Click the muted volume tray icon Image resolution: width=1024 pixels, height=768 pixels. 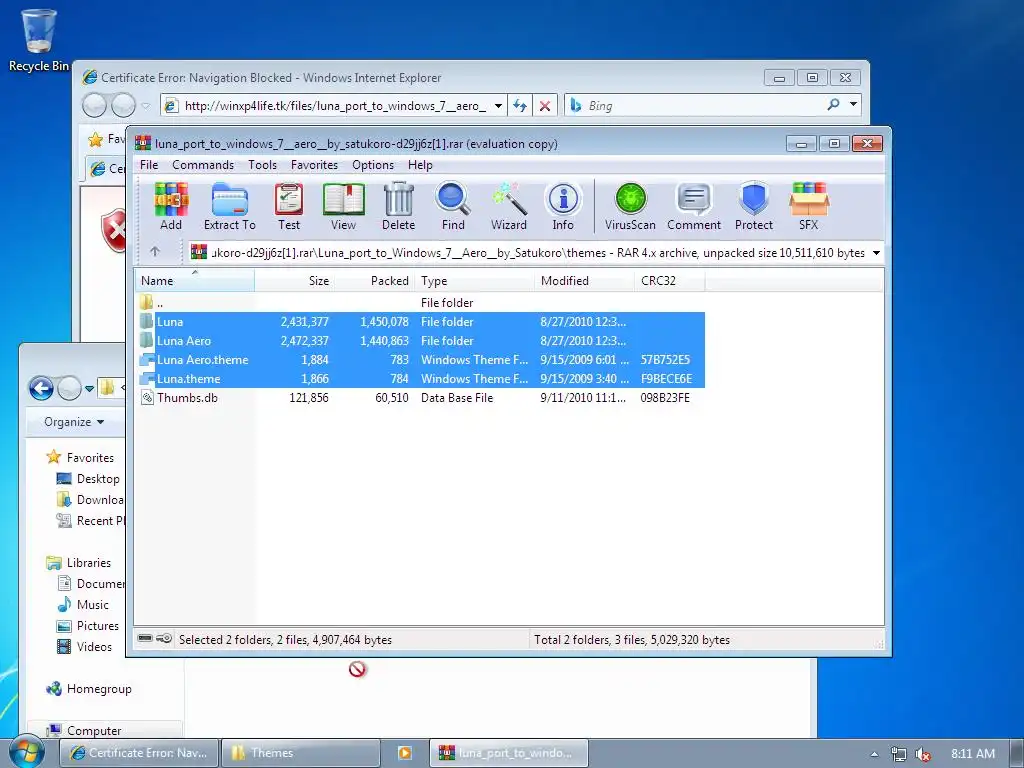(922, 754)
